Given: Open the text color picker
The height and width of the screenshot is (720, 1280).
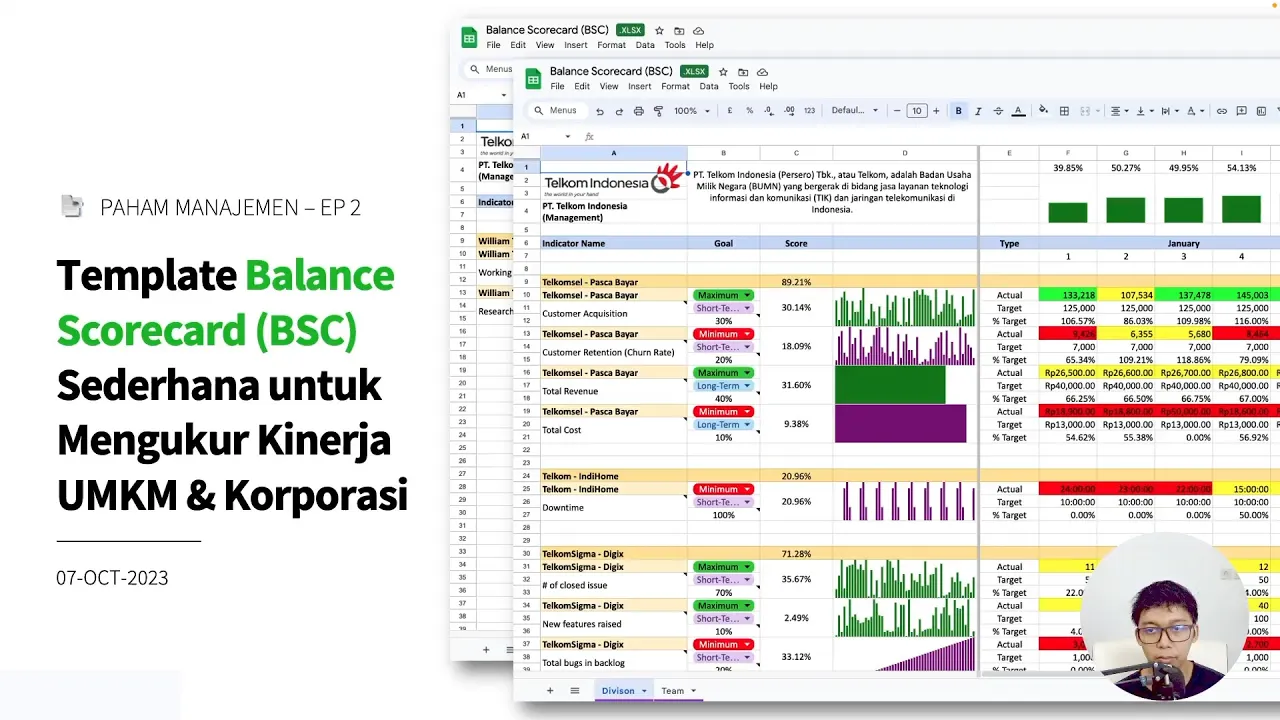Looking at the screenshot, I should click(x=1018, y=111).
